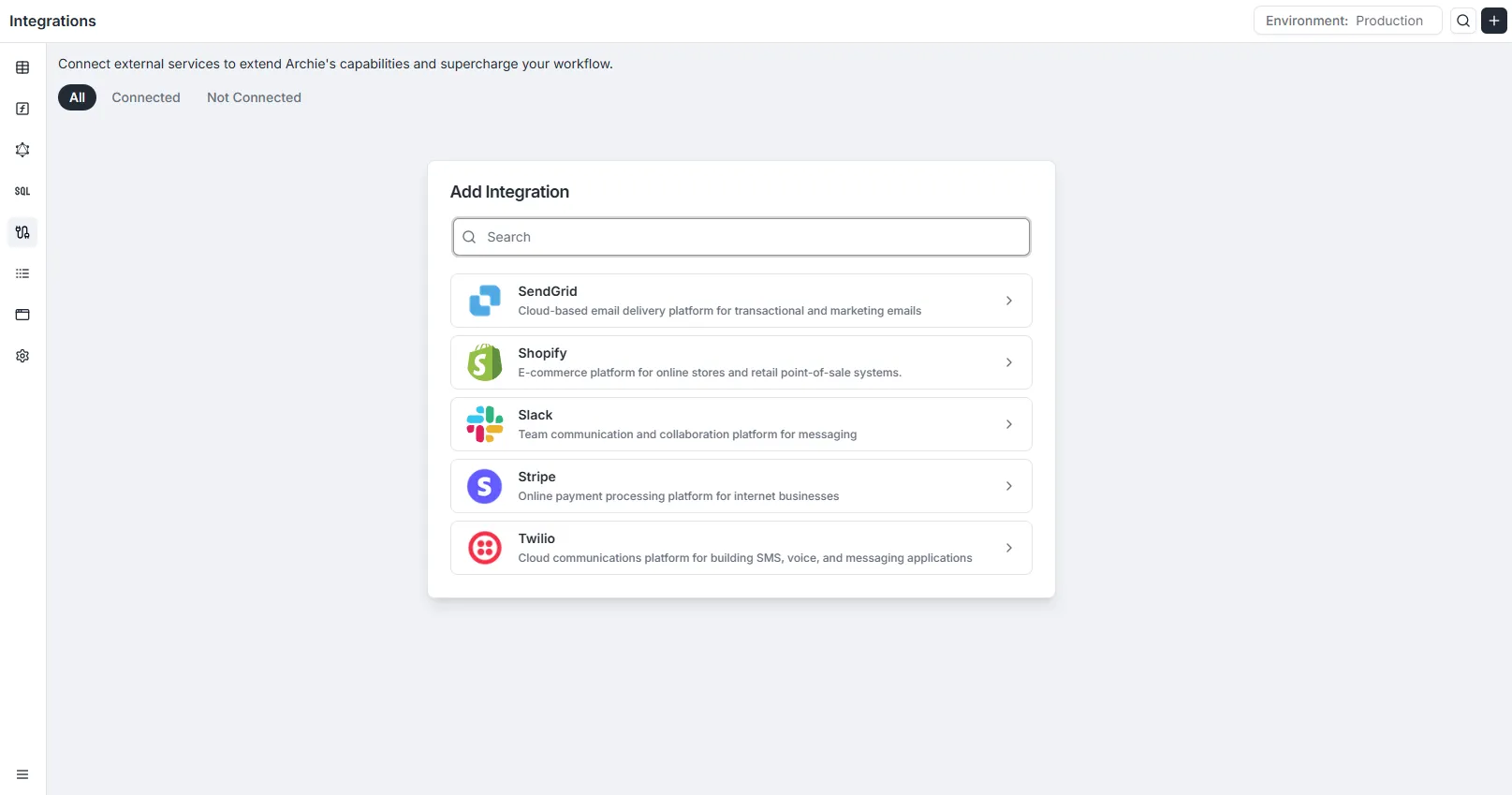Image resolution: width=1512 pixels, height=795 pixels.
Task: Switch to the Not Connected filter
Action: click(254, 97)
